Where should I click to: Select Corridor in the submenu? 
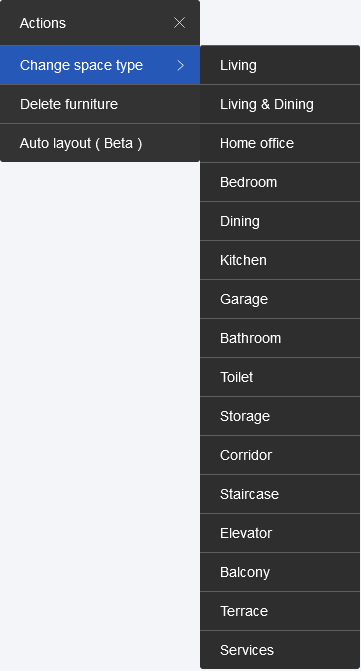point(280,455)
